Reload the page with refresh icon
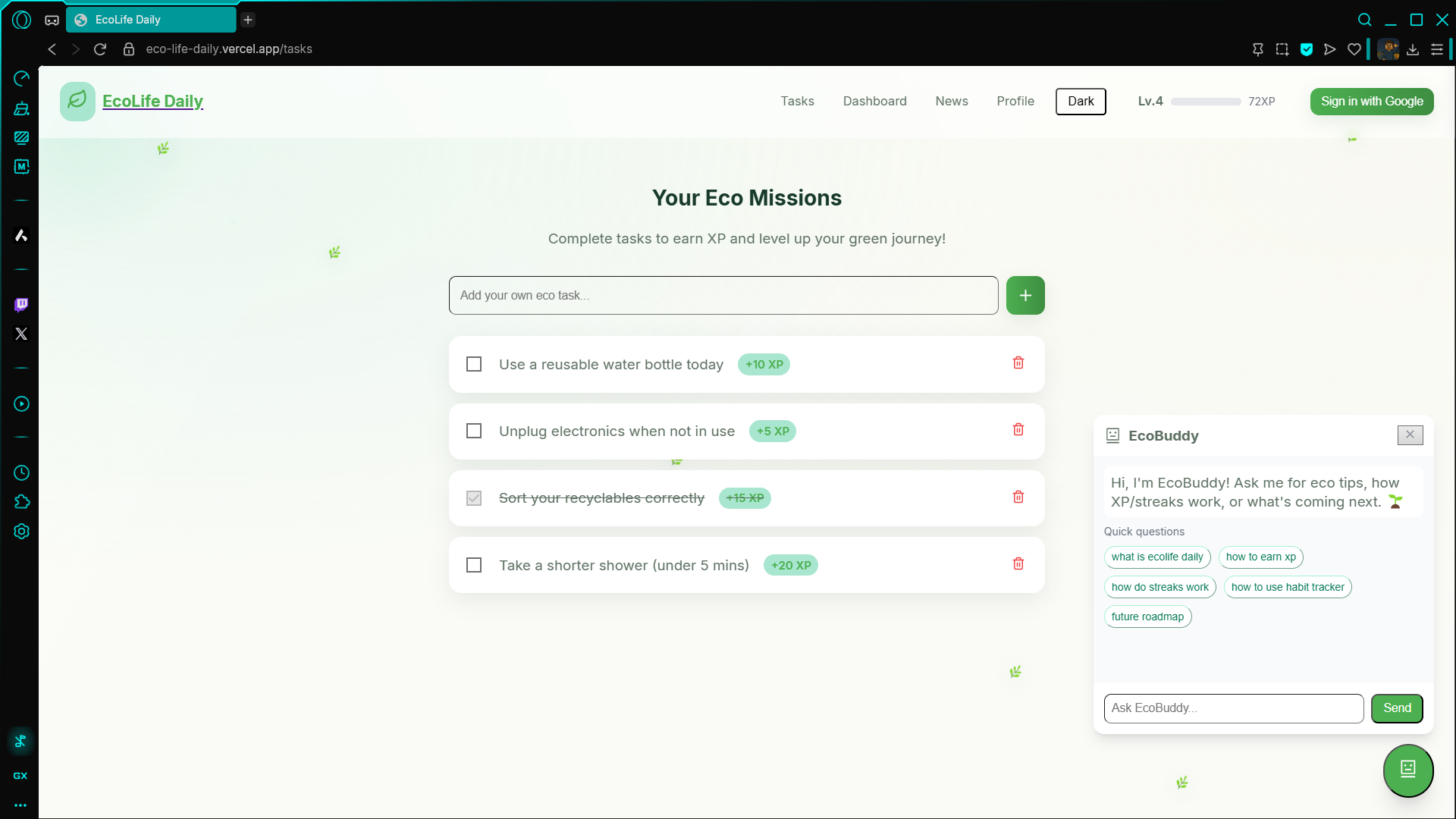This screenshot has width=1456, height=819. point(100,49)
